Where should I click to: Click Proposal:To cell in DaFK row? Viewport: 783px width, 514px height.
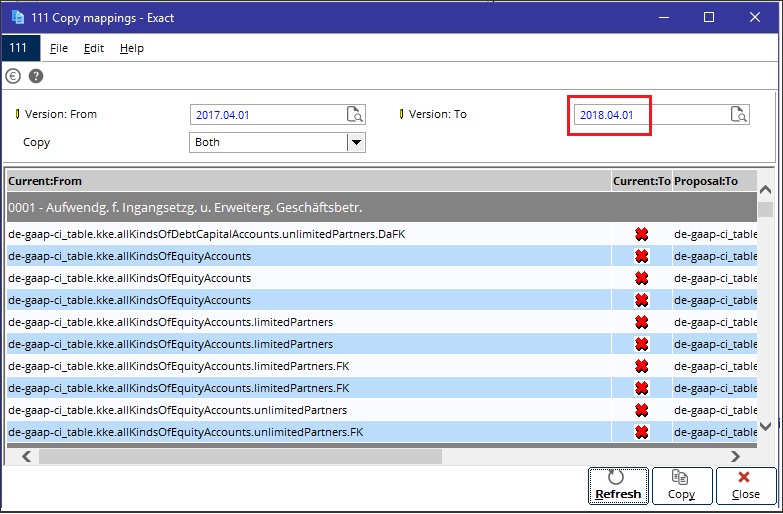715,234
